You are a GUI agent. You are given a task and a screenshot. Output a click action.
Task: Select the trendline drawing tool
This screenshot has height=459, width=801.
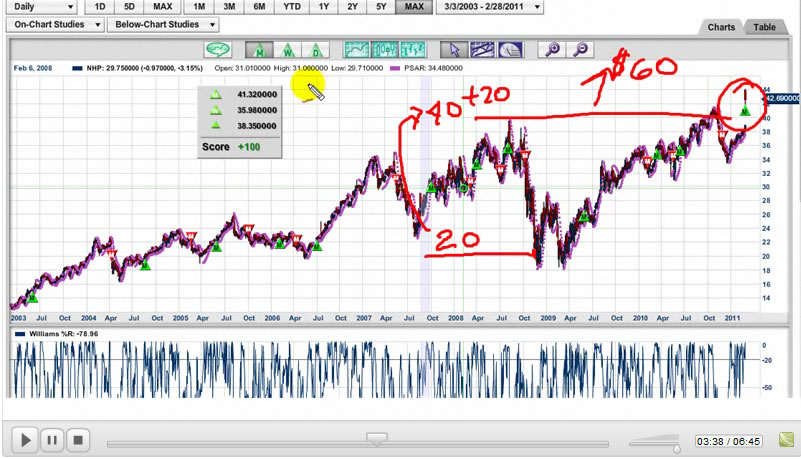tap(482, 50)
